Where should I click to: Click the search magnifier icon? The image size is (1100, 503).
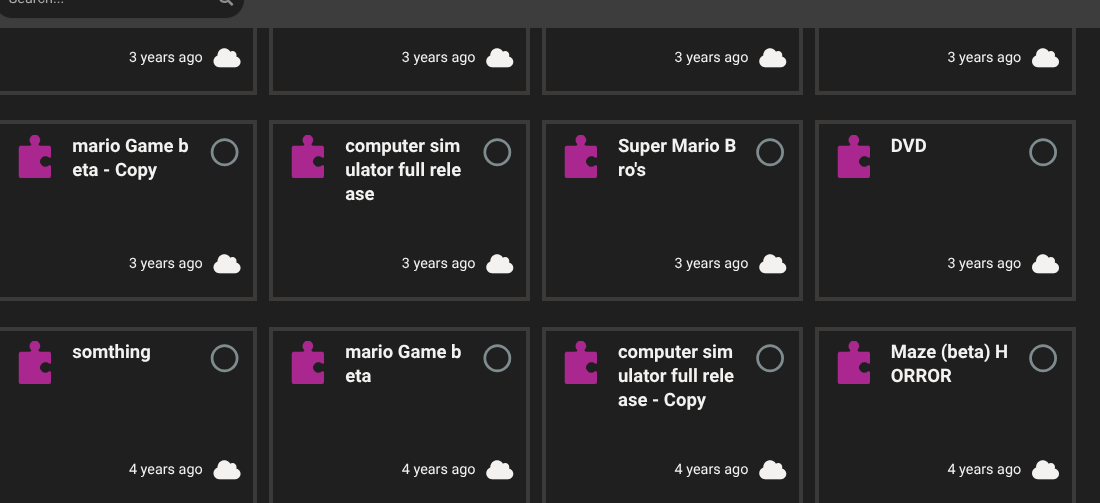click(226, 3)
